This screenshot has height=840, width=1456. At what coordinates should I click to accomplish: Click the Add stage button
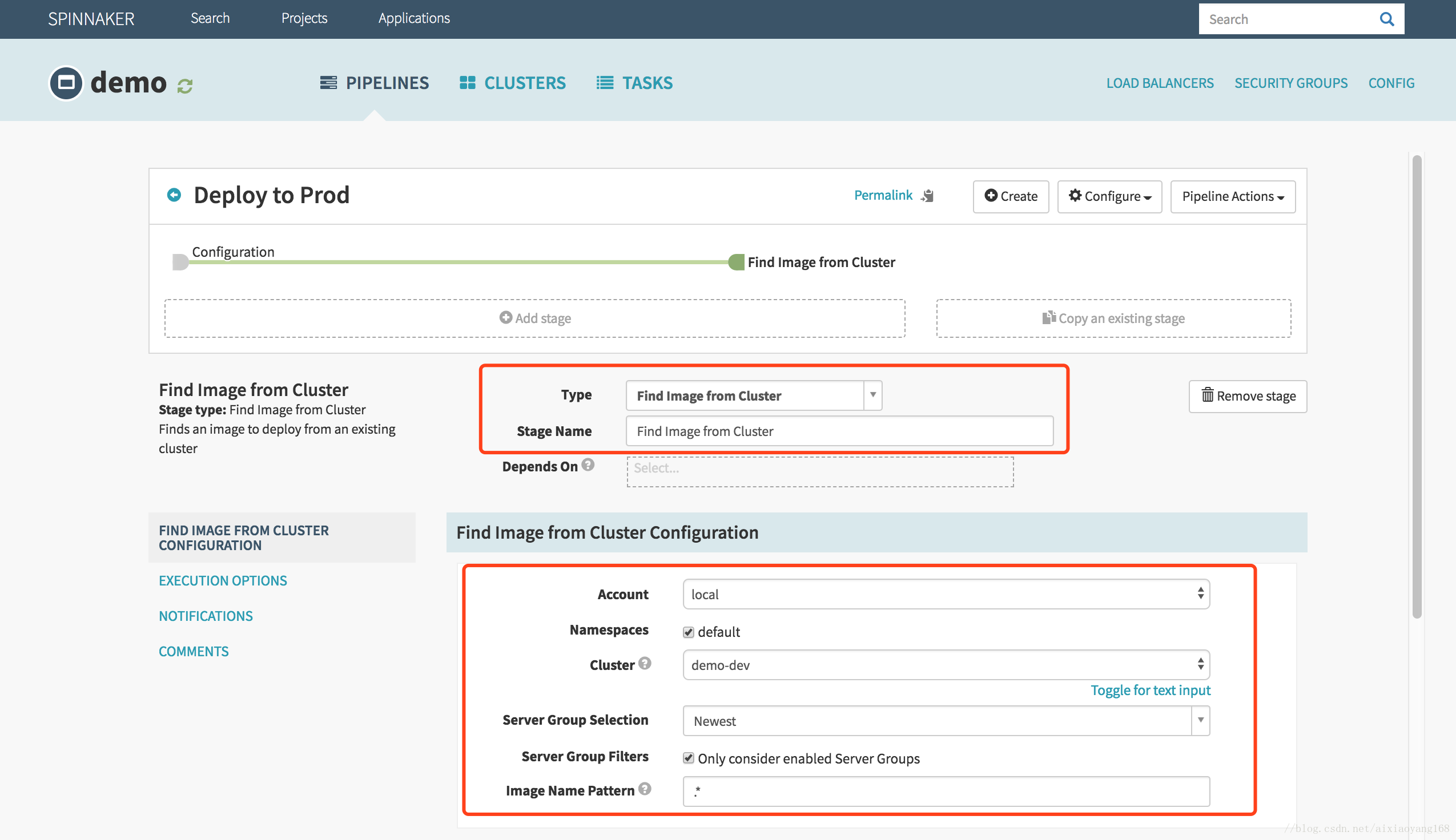click(x=534, y=318)
